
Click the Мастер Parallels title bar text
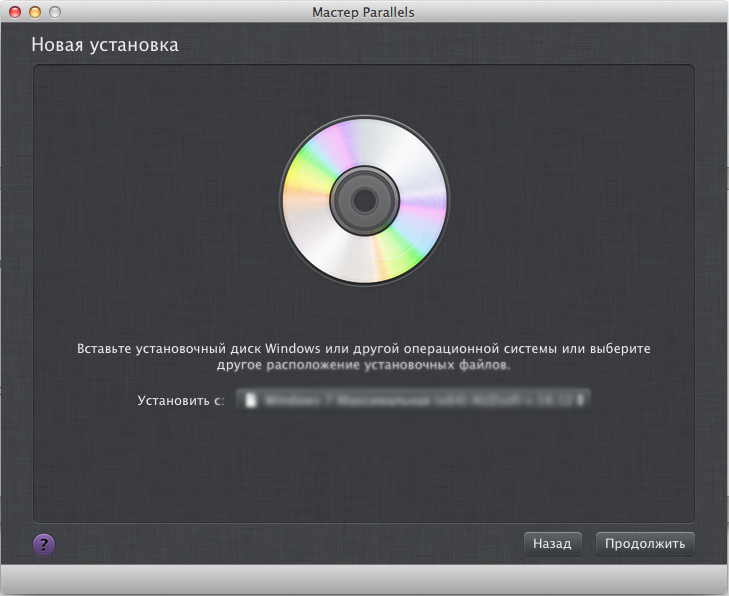pos(364,11)
